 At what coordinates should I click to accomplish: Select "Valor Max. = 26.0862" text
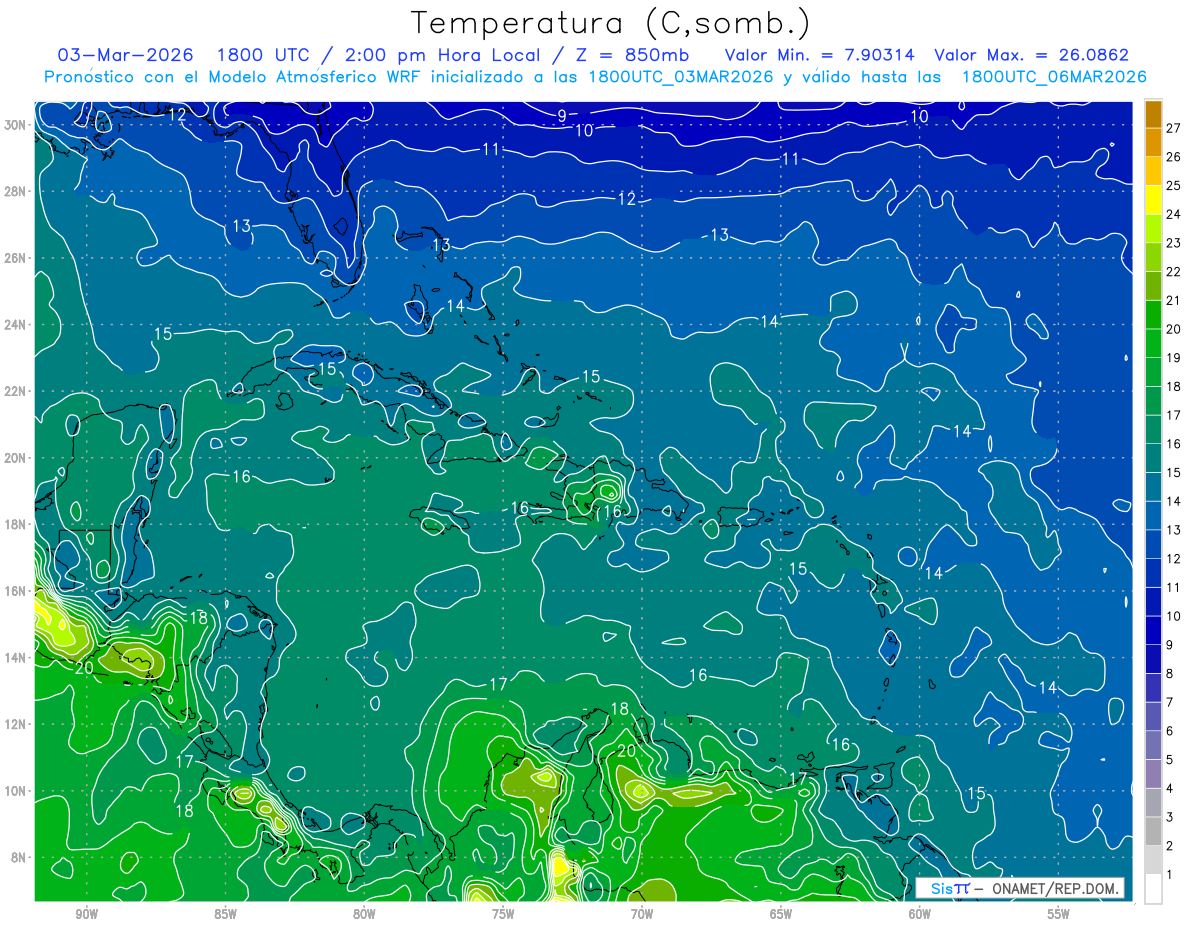(1032, 55)
